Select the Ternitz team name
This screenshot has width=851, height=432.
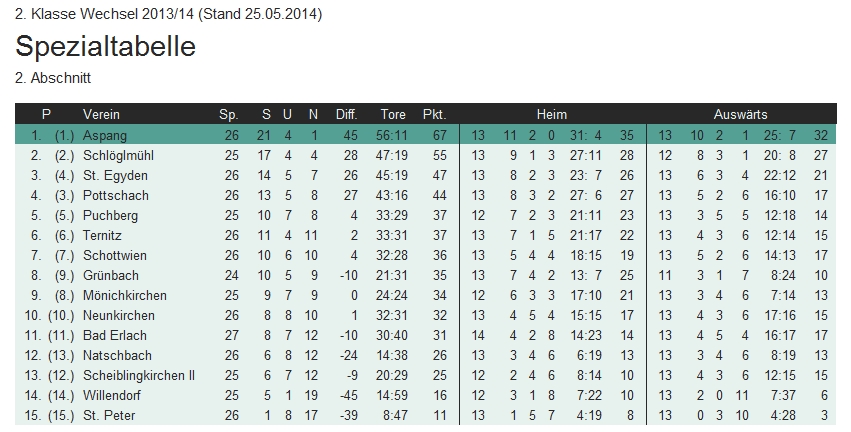pyautogui.click(x=104, y=235)
